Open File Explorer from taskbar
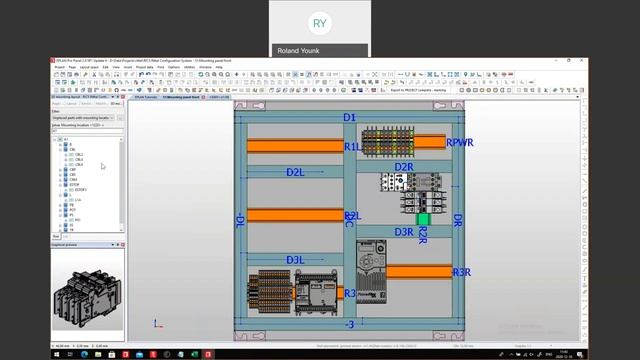 pyautogui.click(x=98, y=354)
